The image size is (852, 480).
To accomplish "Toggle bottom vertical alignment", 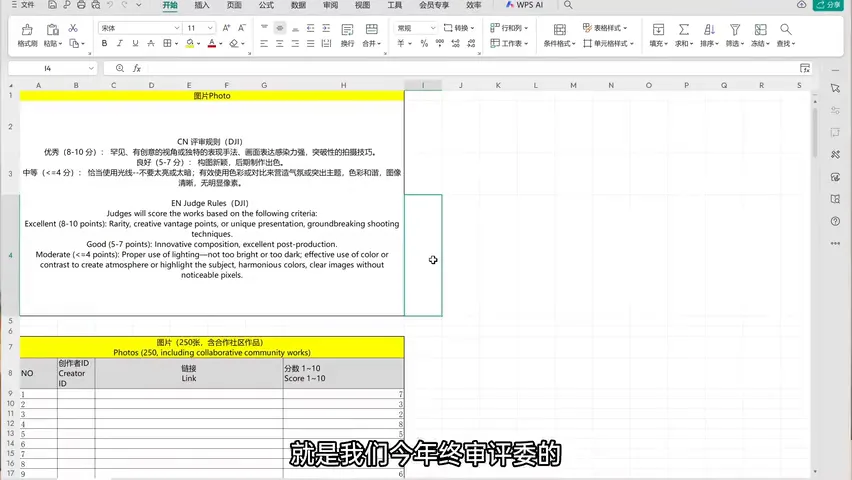I will click(295, 28).
